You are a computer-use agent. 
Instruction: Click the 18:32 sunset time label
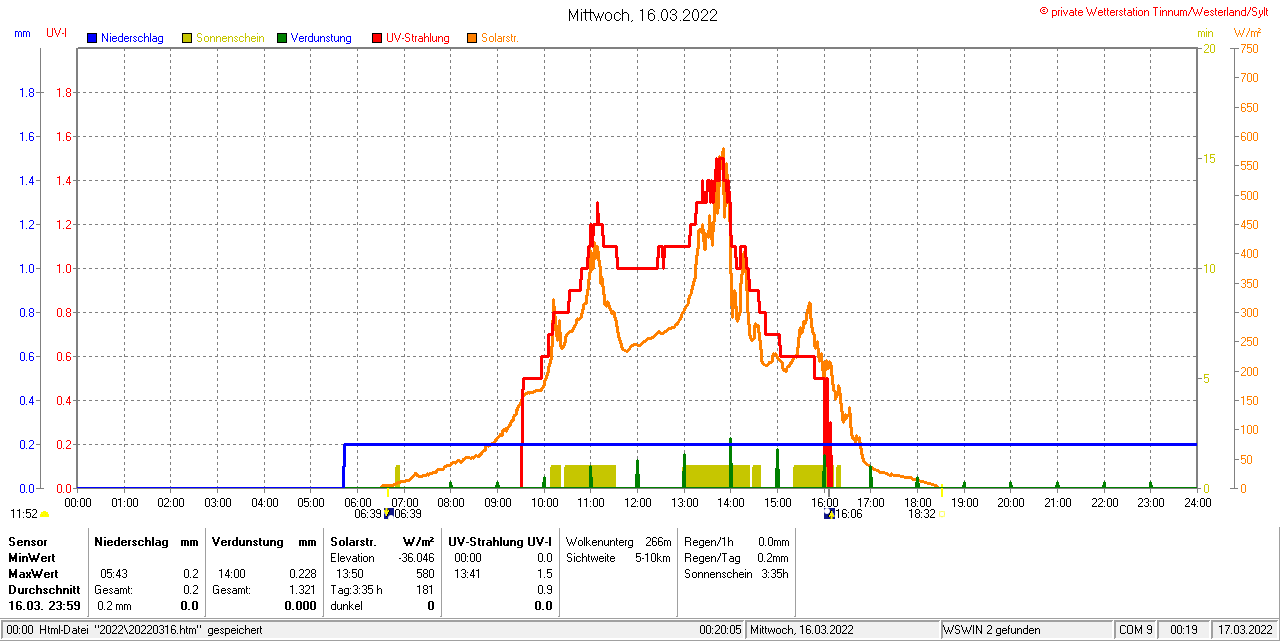click(x=921, y=514)
